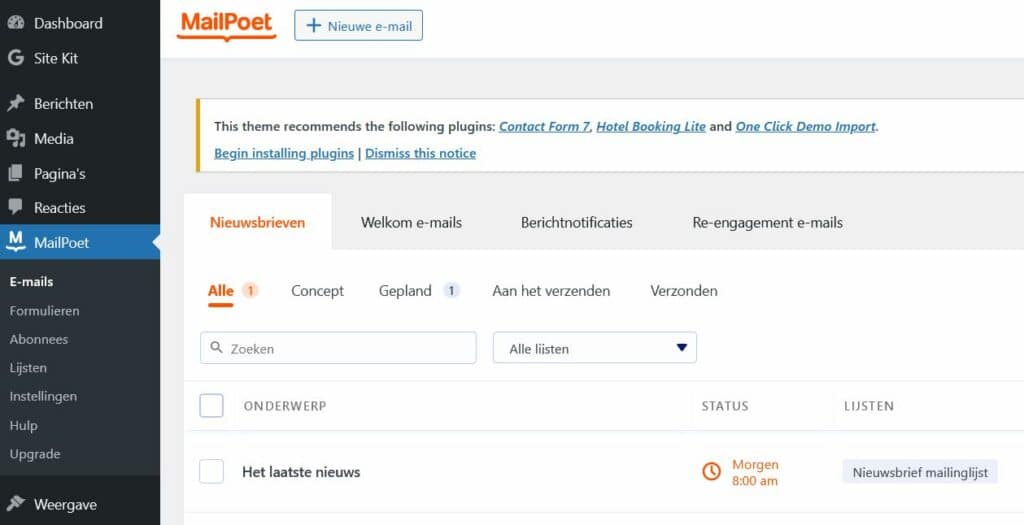Open Abonnees in the MailPoet submenu
The image size is (1024, 525).
tap(39, 339)
